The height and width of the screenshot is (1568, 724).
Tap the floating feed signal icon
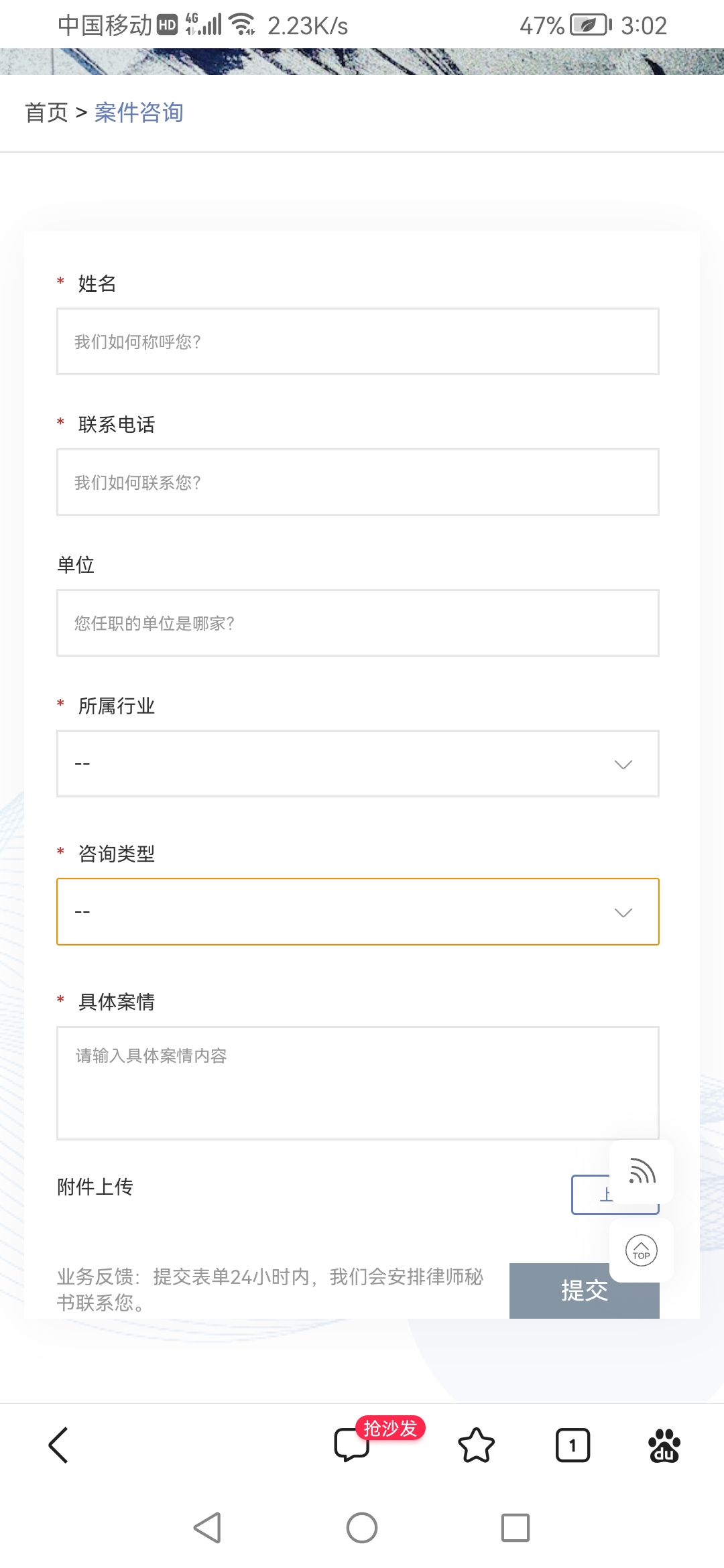642,1172
